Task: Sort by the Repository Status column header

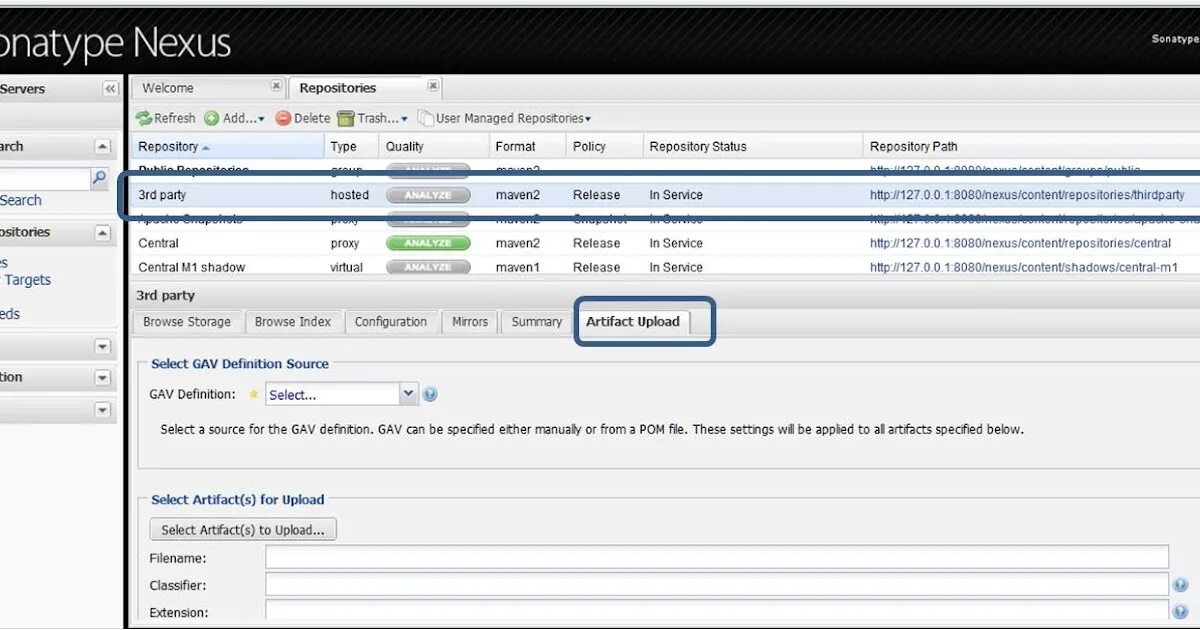Action: point(752,146)
